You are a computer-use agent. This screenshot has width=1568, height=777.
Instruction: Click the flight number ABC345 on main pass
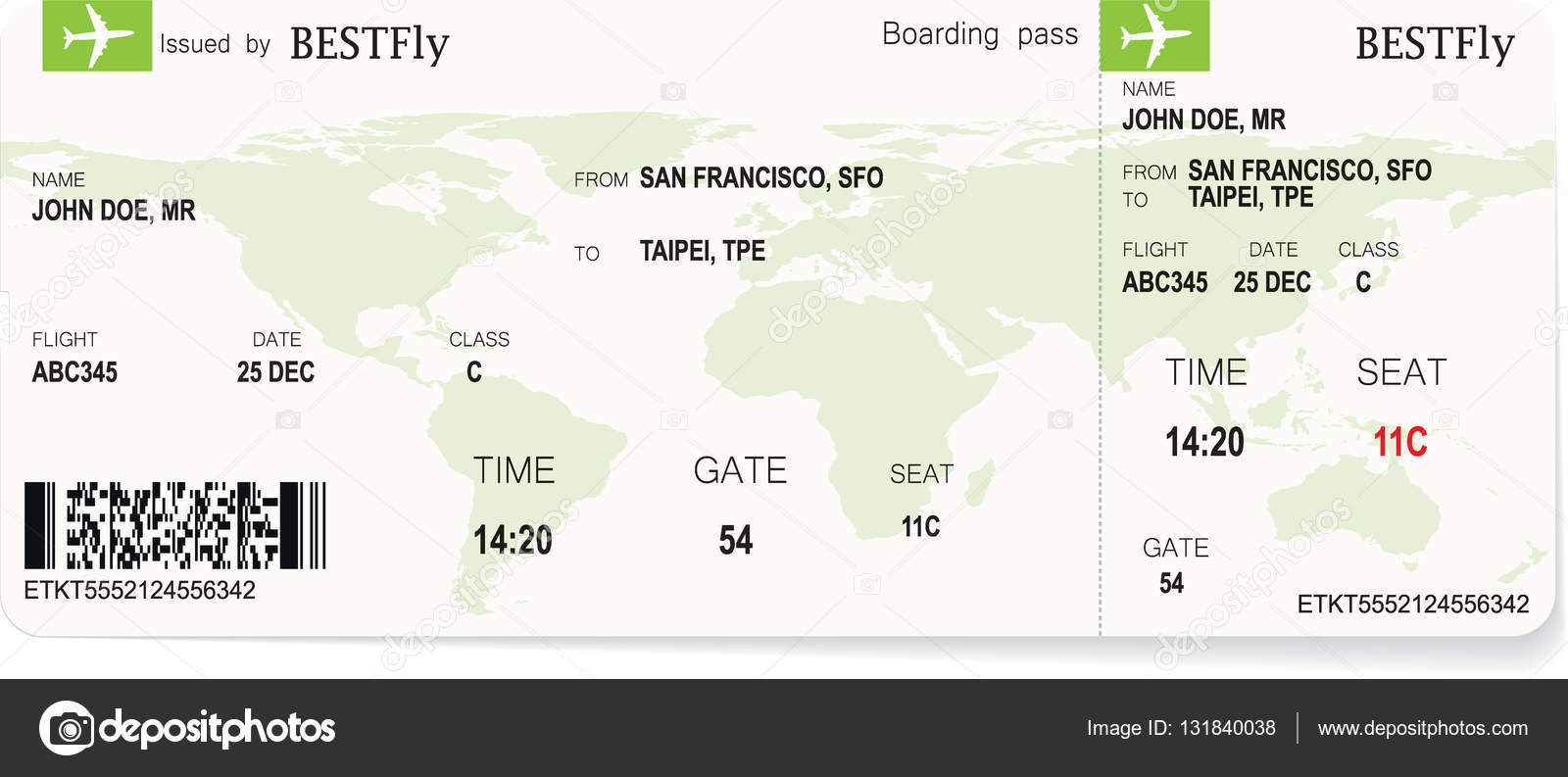point(74,372)
